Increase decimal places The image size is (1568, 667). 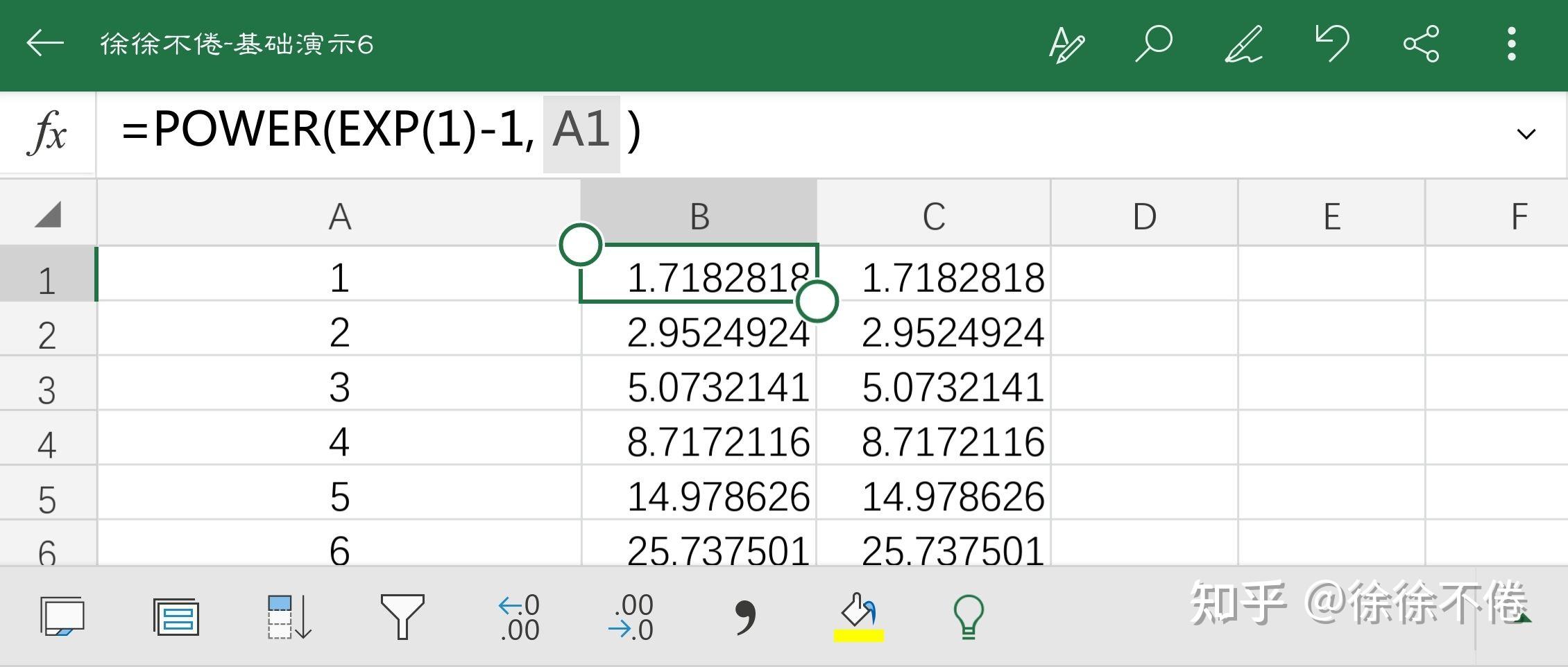[x=519, y=617]
